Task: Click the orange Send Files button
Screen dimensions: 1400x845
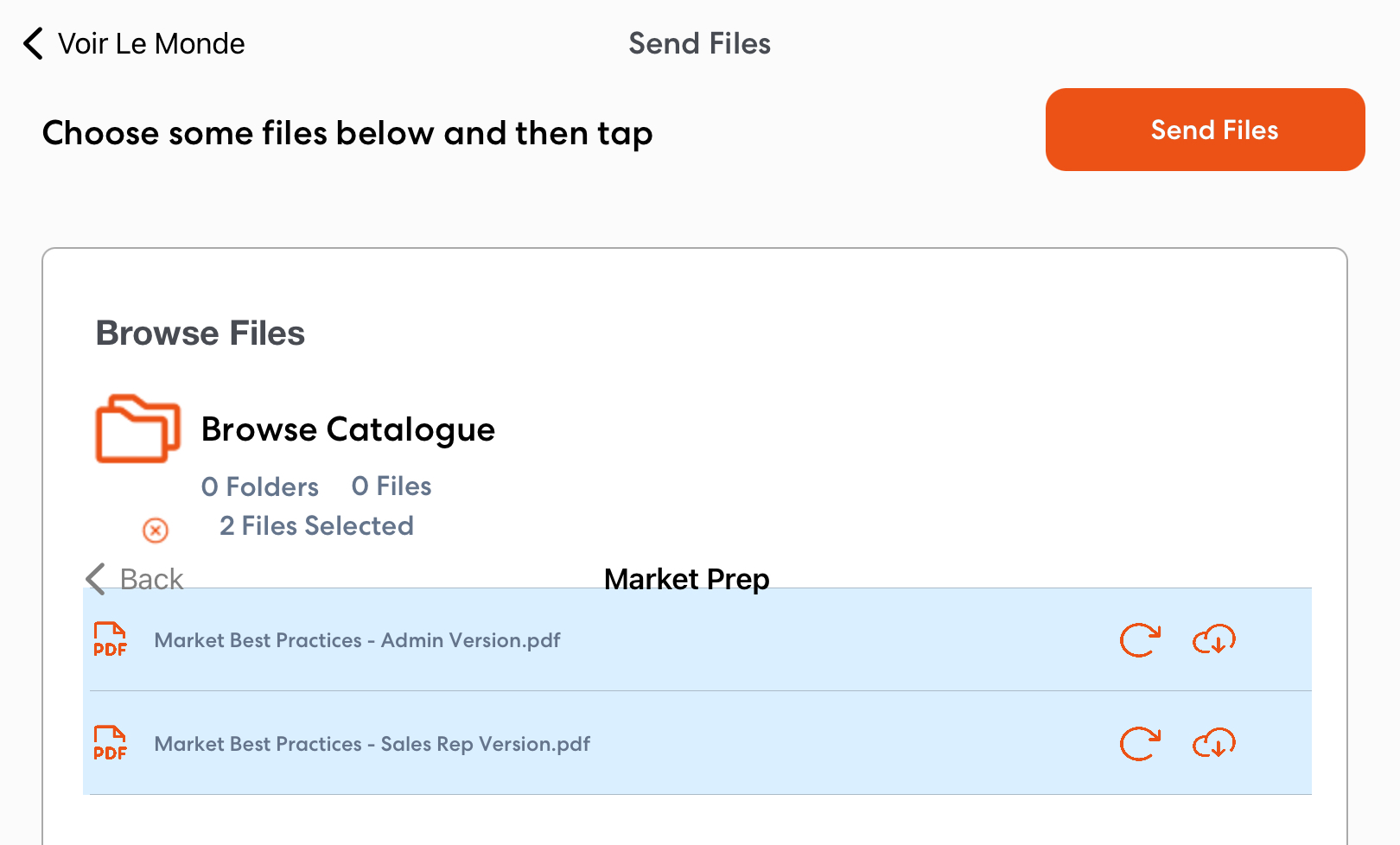Action: coord(1205,130)
